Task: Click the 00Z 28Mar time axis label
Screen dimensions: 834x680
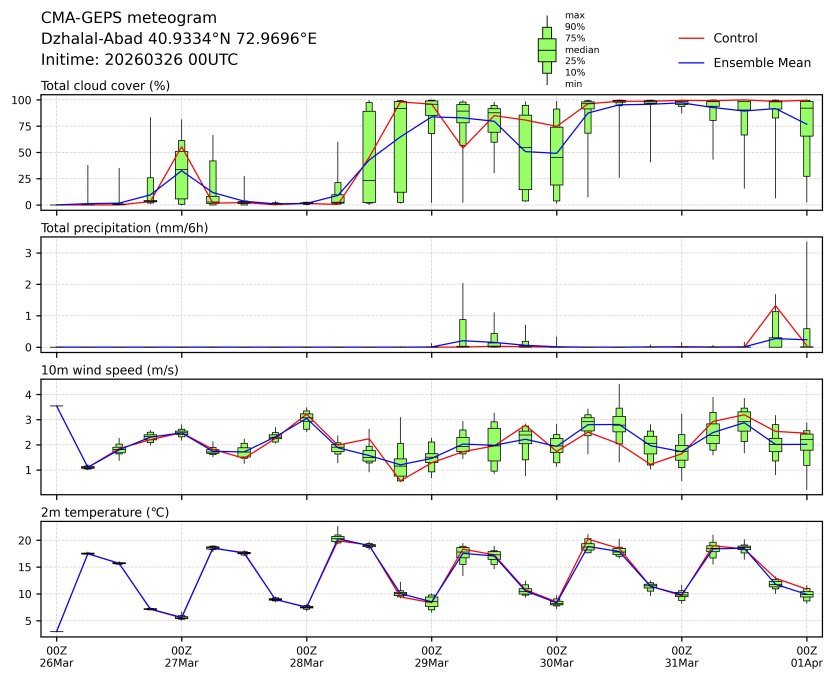Action: tap(306, 656)
